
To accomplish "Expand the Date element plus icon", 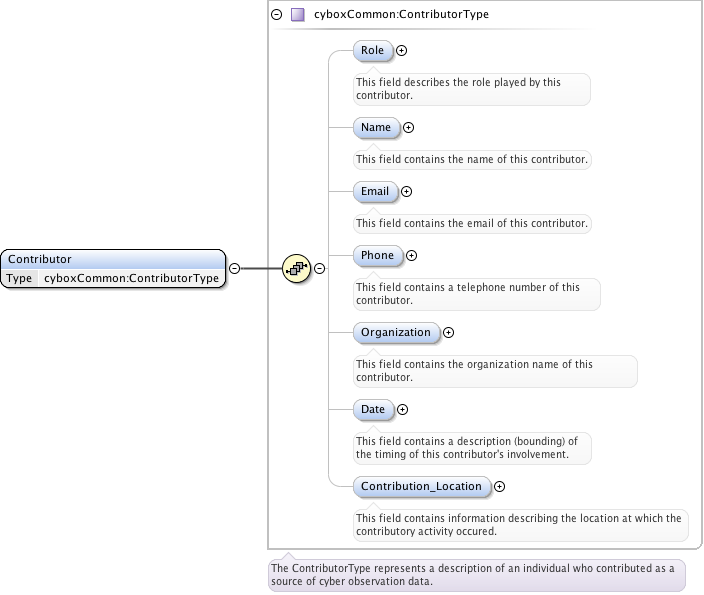I will click(403, 409).
